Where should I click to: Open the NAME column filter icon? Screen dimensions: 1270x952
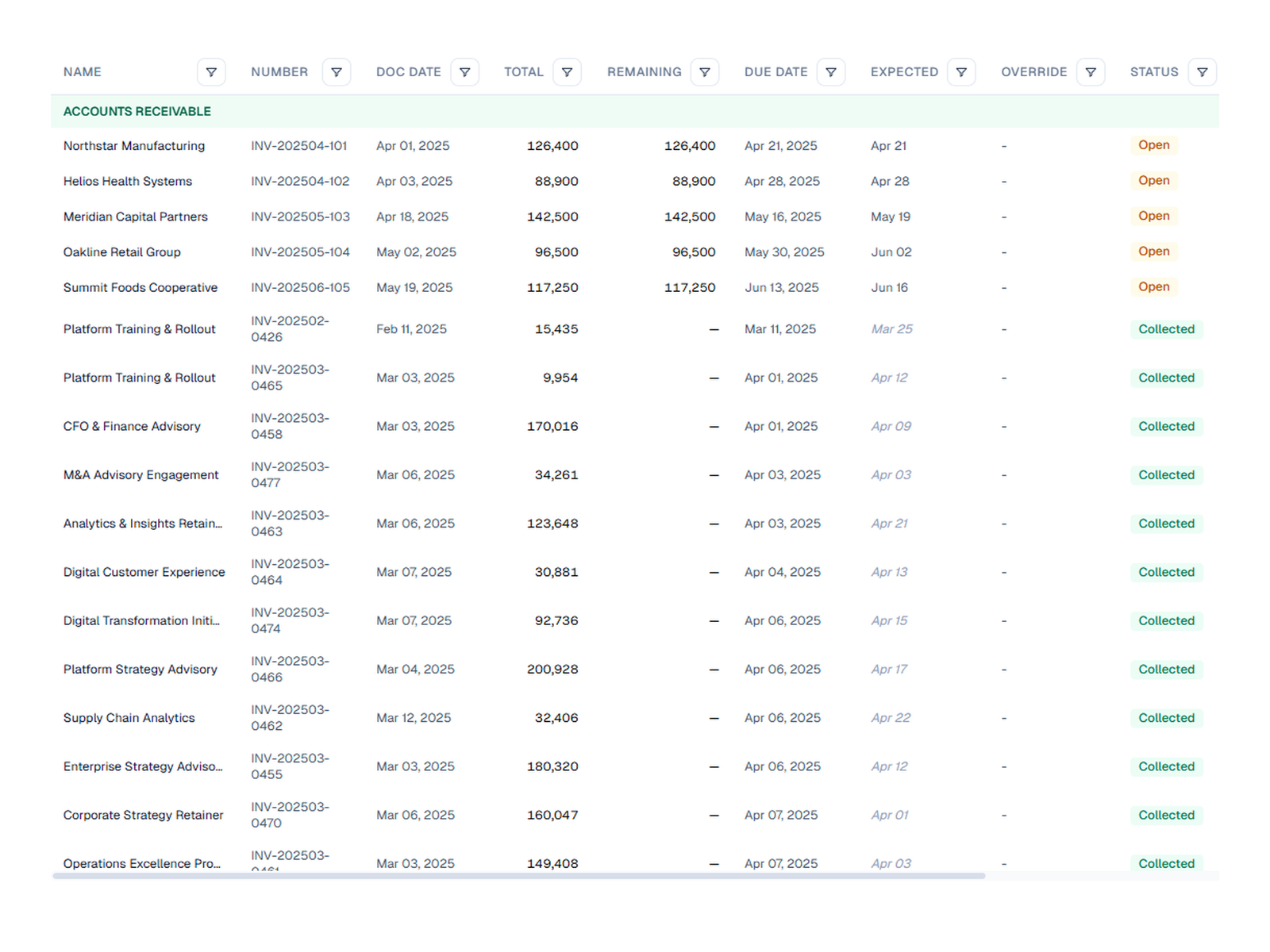[x=211, y=72]
